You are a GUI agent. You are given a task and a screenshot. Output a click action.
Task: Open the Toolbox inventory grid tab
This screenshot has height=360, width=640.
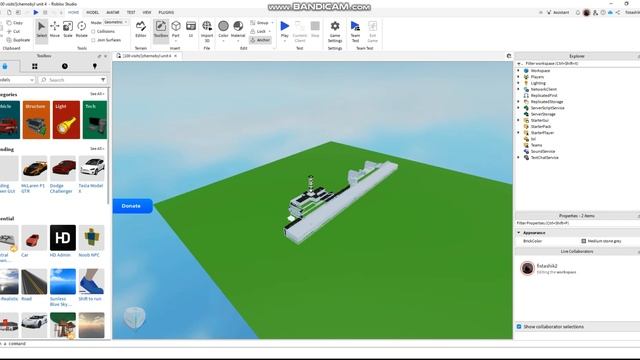click(x=35, y=66)
